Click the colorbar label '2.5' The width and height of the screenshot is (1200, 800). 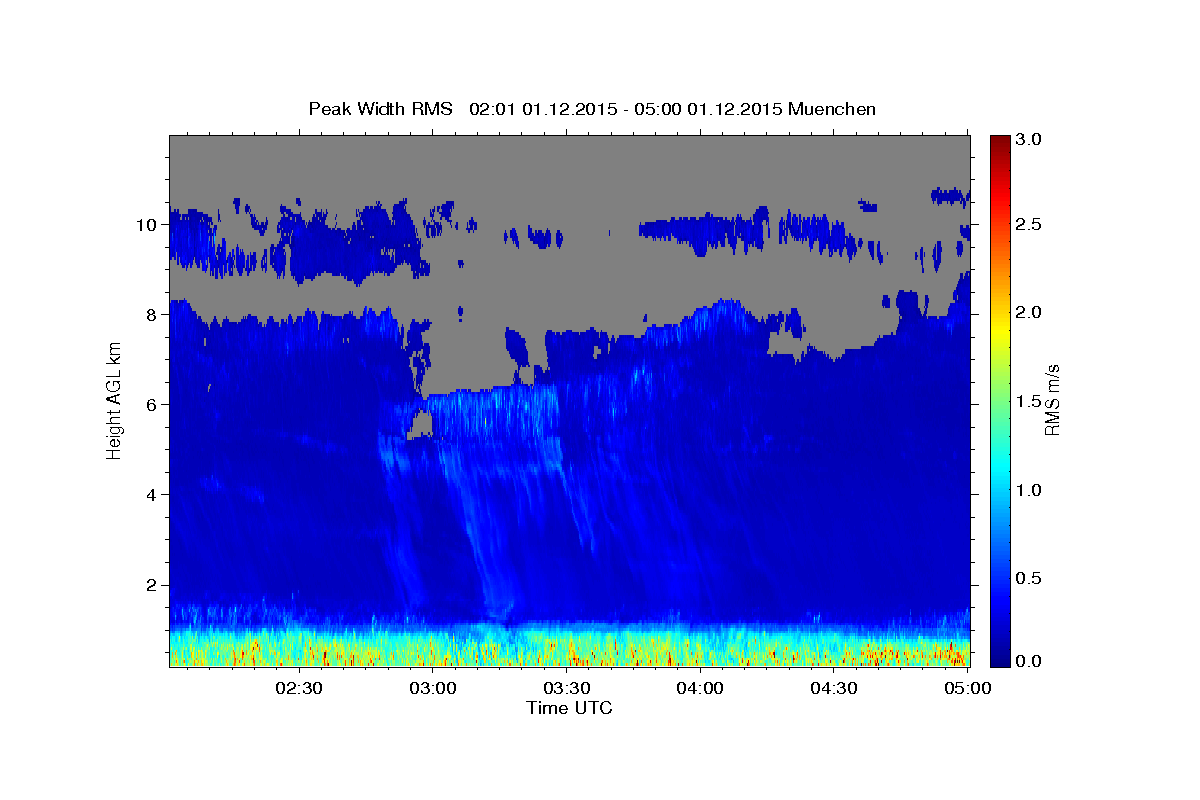(1029, 224)
